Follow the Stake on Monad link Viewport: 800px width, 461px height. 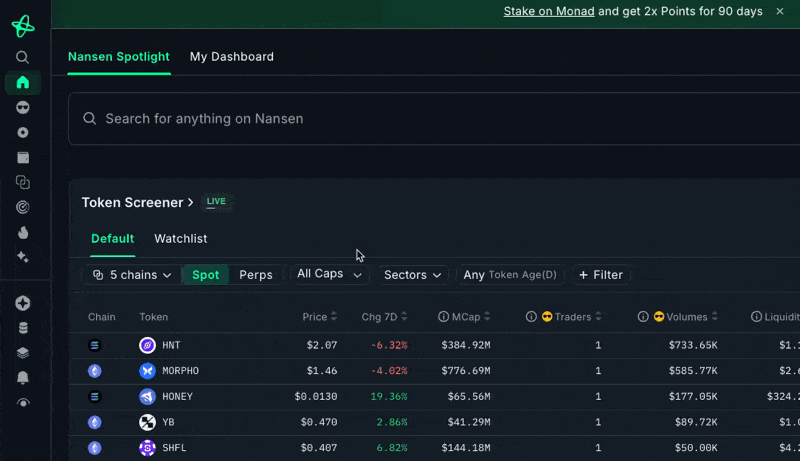pyautogui.click(x=549, y=11)
